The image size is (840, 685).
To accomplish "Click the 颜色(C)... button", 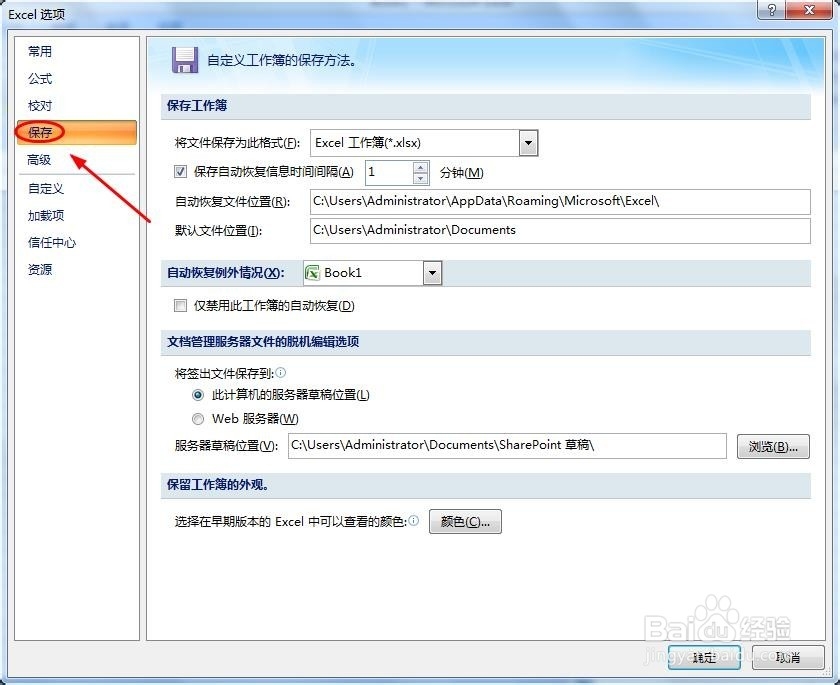I will click(x=465, y=522).
